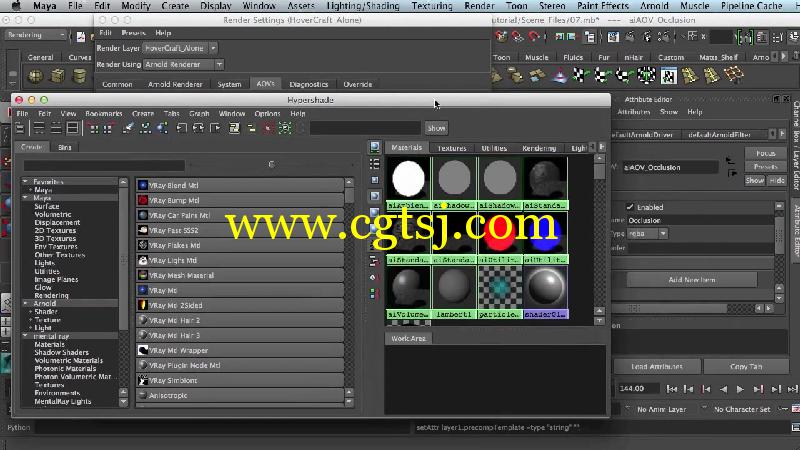Show bottom tabs only in Hypershade
Image resolution: width=800 pixels, height=450 pixels.
[x=56, y=128]
